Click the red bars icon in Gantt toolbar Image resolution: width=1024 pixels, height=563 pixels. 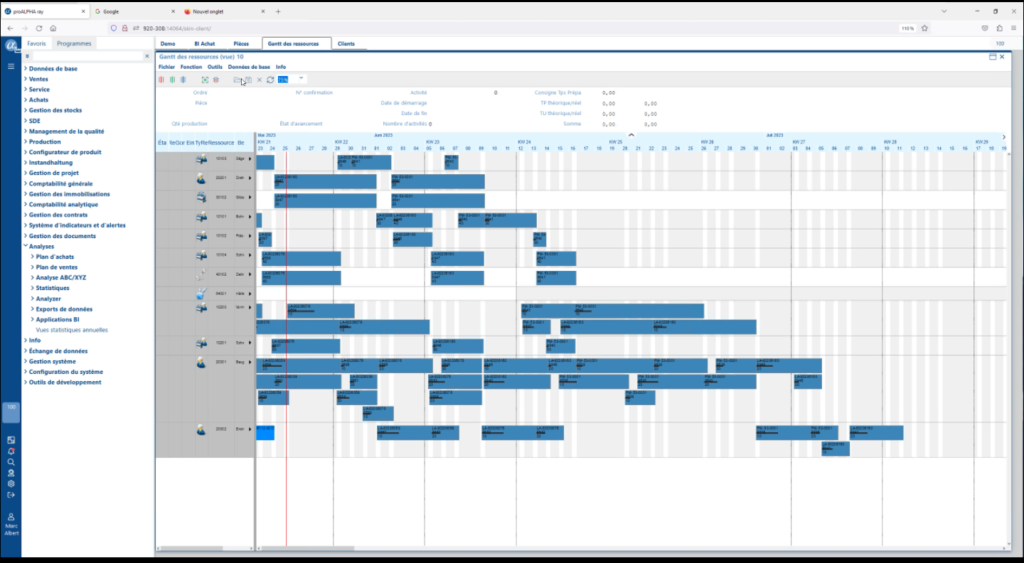point(162,80)
